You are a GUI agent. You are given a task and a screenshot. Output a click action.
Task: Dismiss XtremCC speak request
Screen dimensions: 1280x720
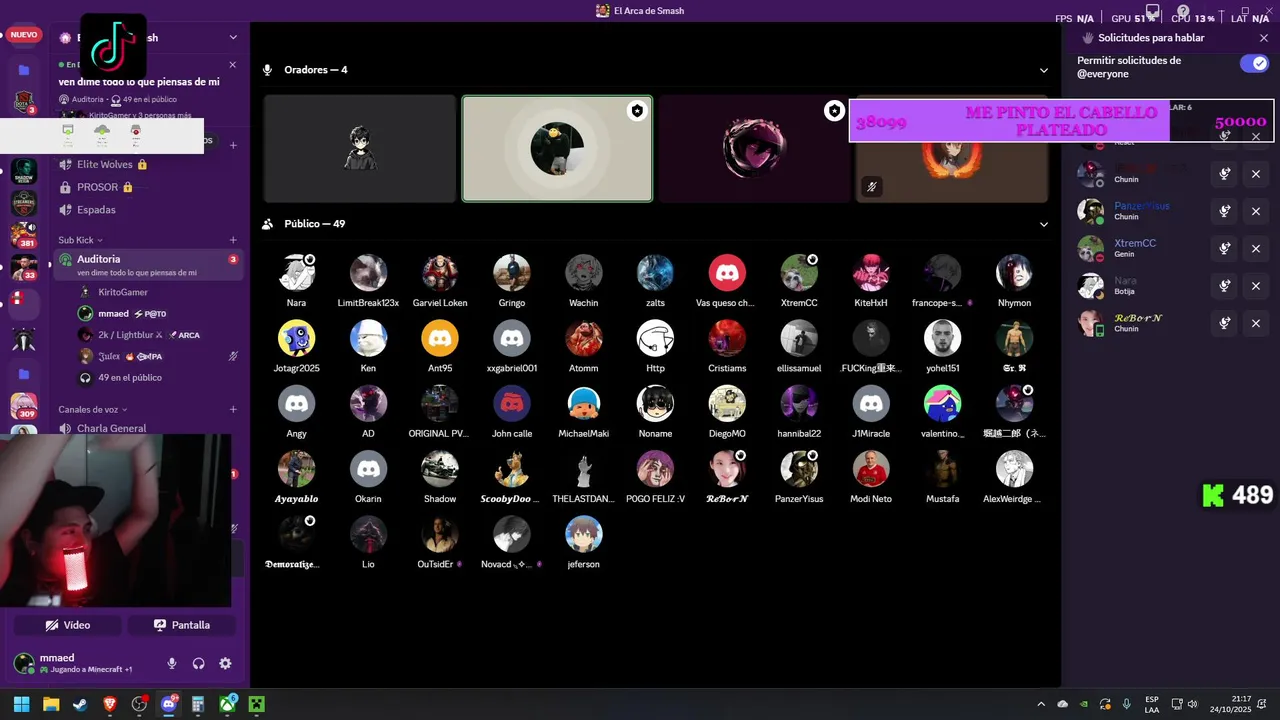pyautogui.click(x=1256, y=248)
